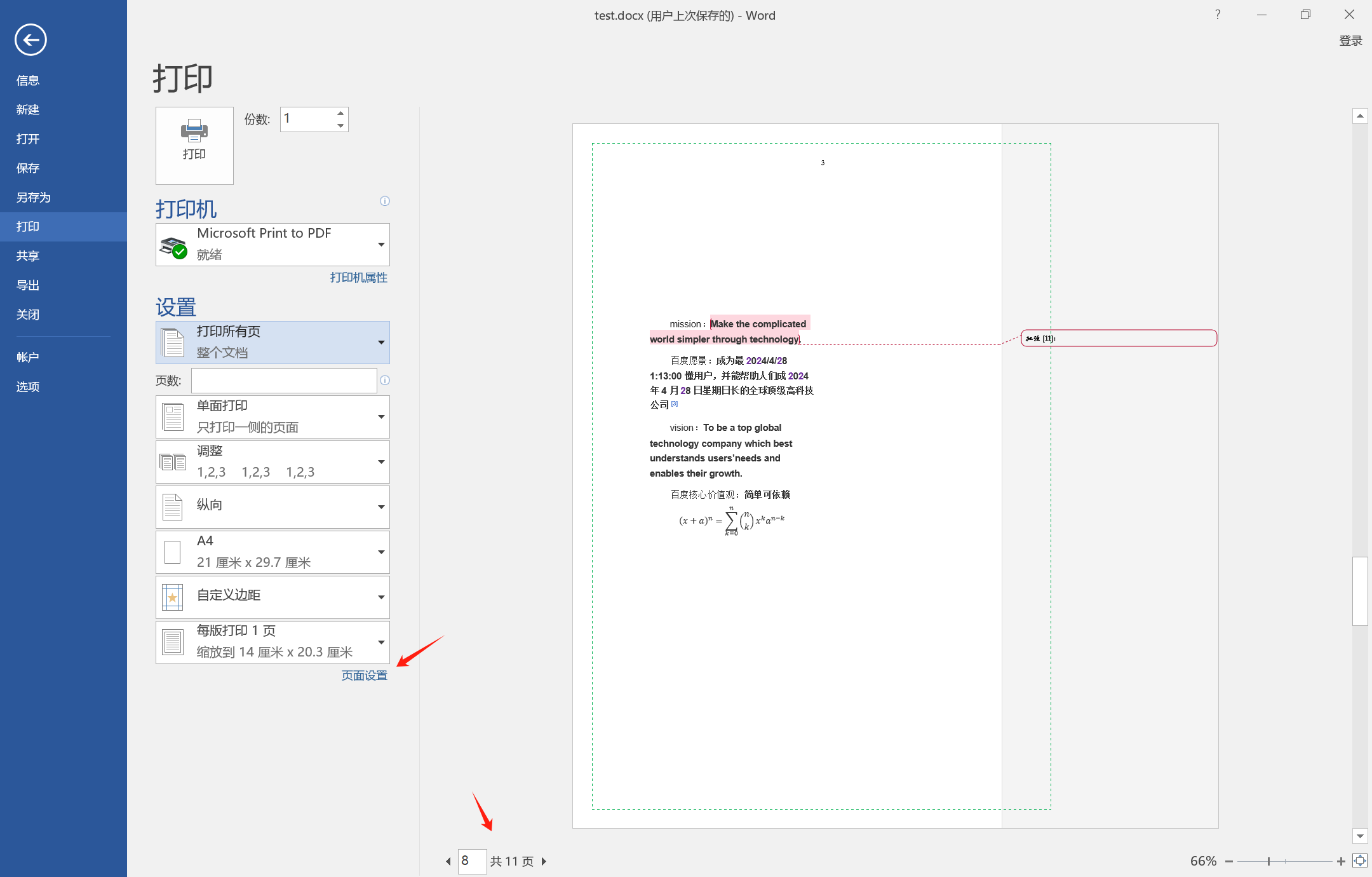The height and width of the screenshot is (877, 1372).
Task: Click preview scrollbar down arrow
Action: pos(1360,836)
